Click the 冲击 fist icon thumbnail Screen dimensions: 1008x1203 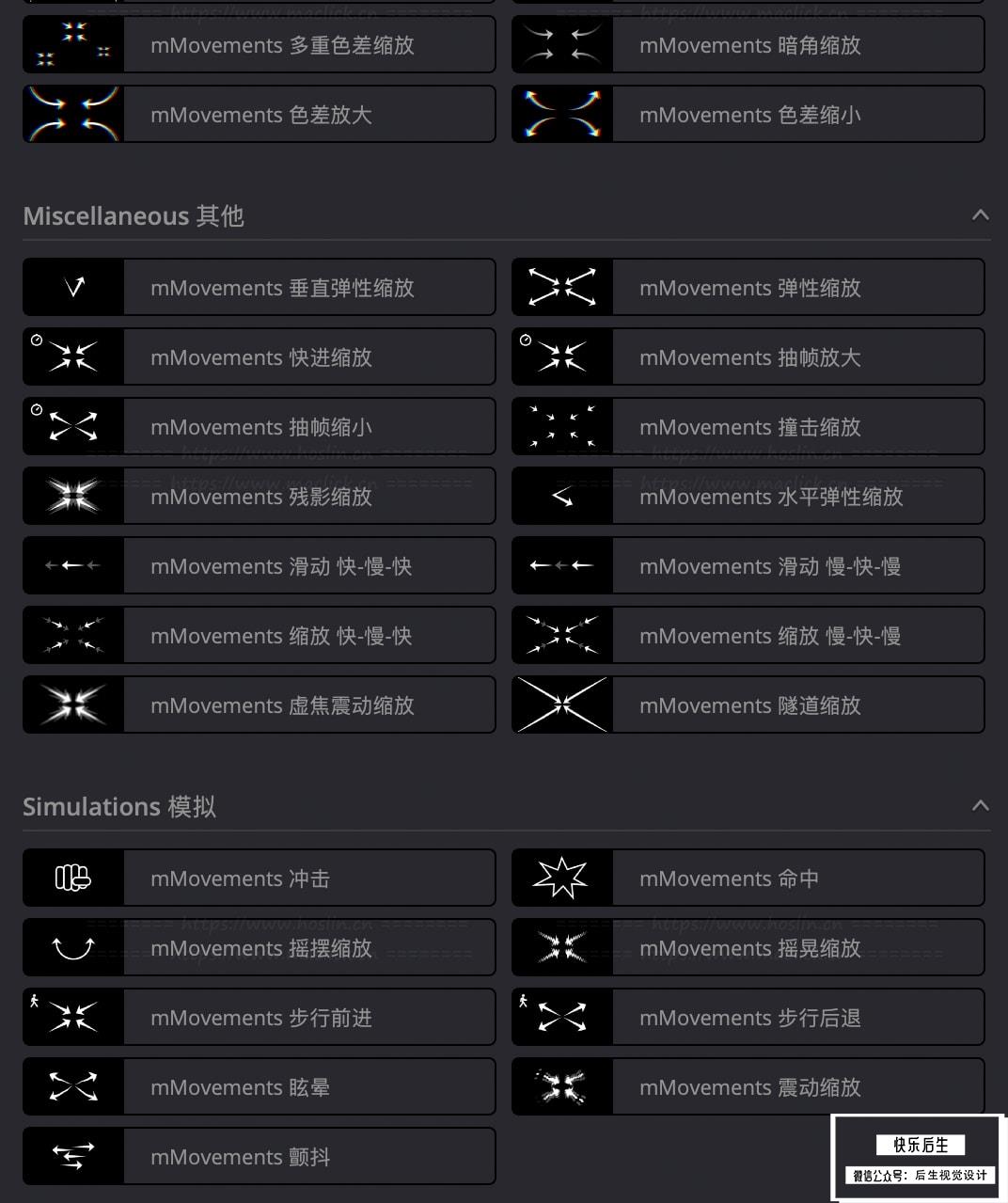tap(73, 879)
